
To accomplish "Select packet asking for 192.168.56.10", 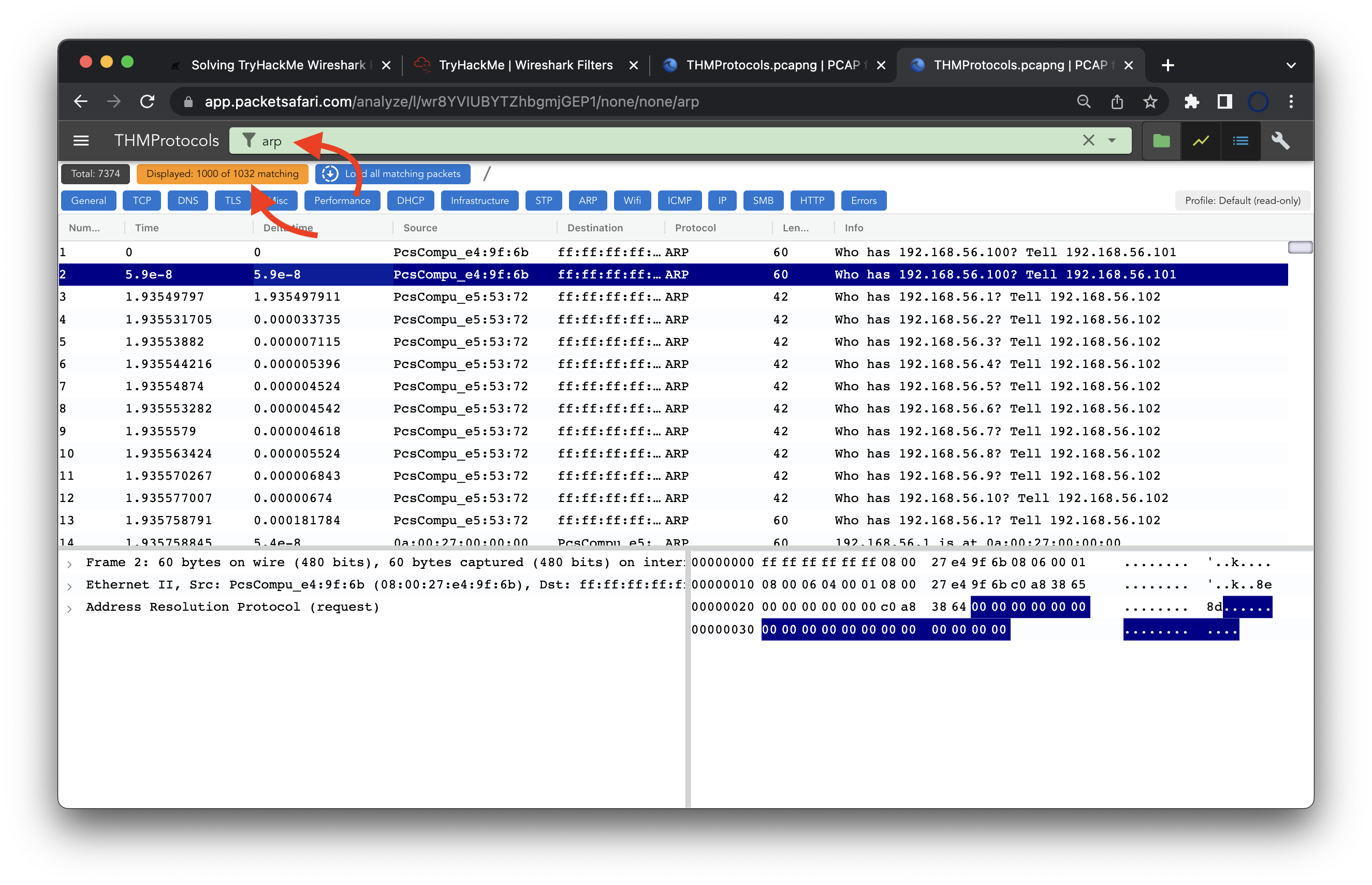I will pos(673,498).
